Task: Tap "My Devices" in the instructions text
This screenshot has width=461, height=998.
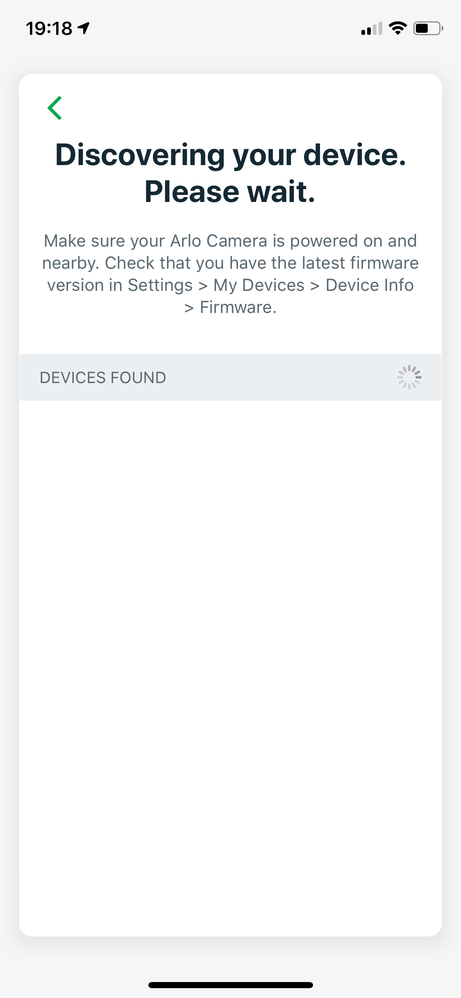Action: (259, 285)
